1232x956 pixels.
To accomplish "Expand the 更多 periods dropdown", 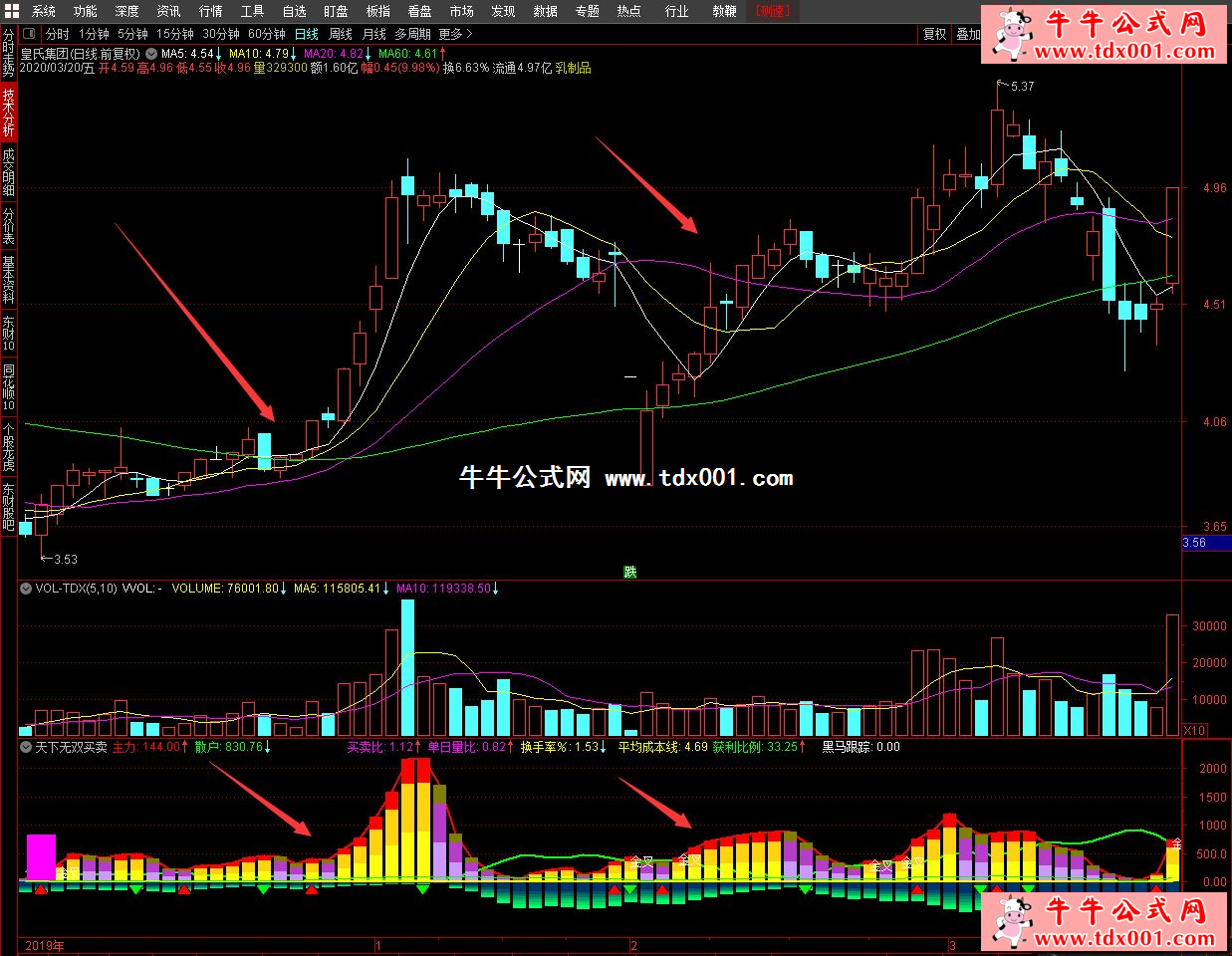I will (455, 34).
